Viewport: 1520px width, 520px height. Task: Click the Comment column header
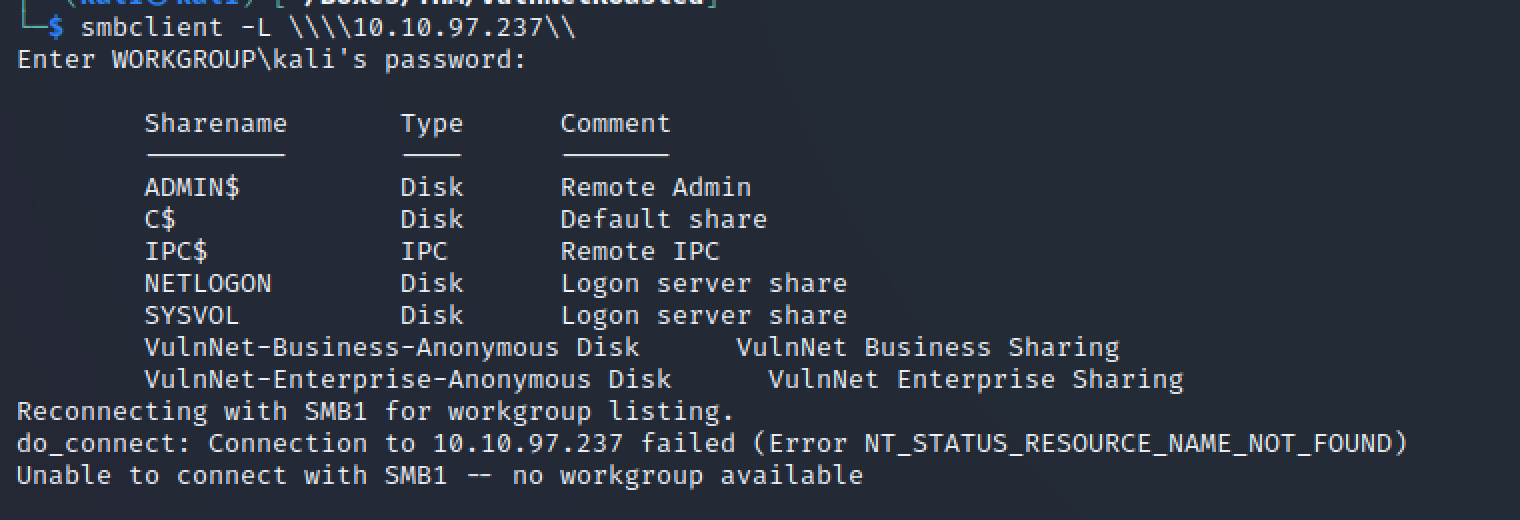[616, 123]
